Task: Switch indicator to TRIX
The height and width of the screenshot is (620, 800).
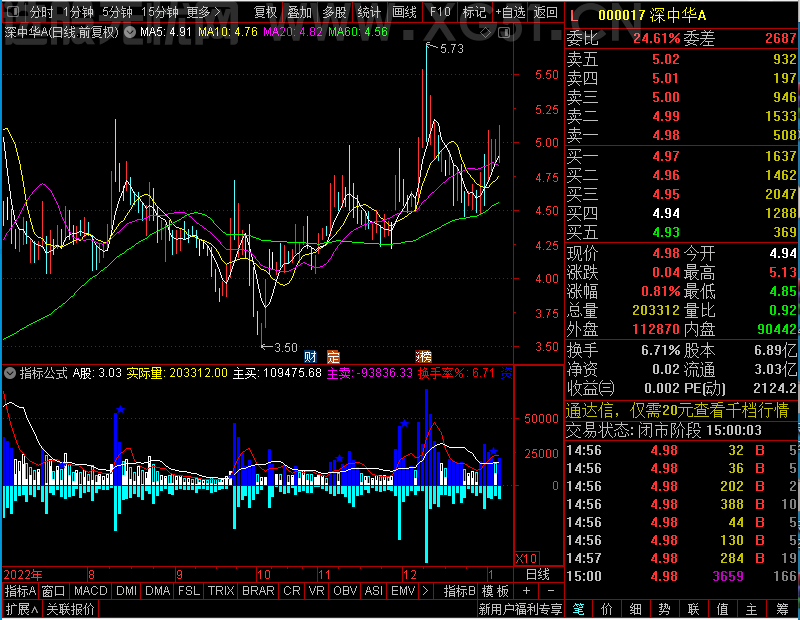Action: coord(221,591)
